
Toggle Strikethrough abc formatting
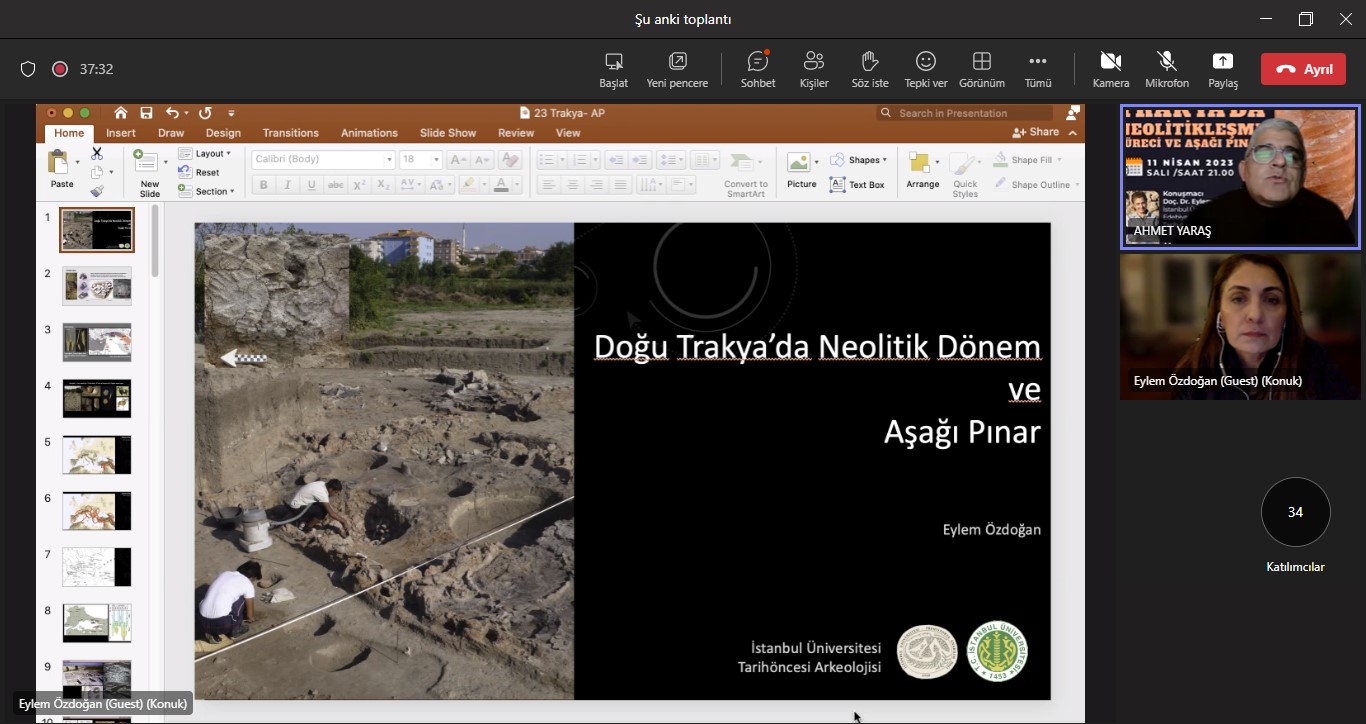coord(336,185)
